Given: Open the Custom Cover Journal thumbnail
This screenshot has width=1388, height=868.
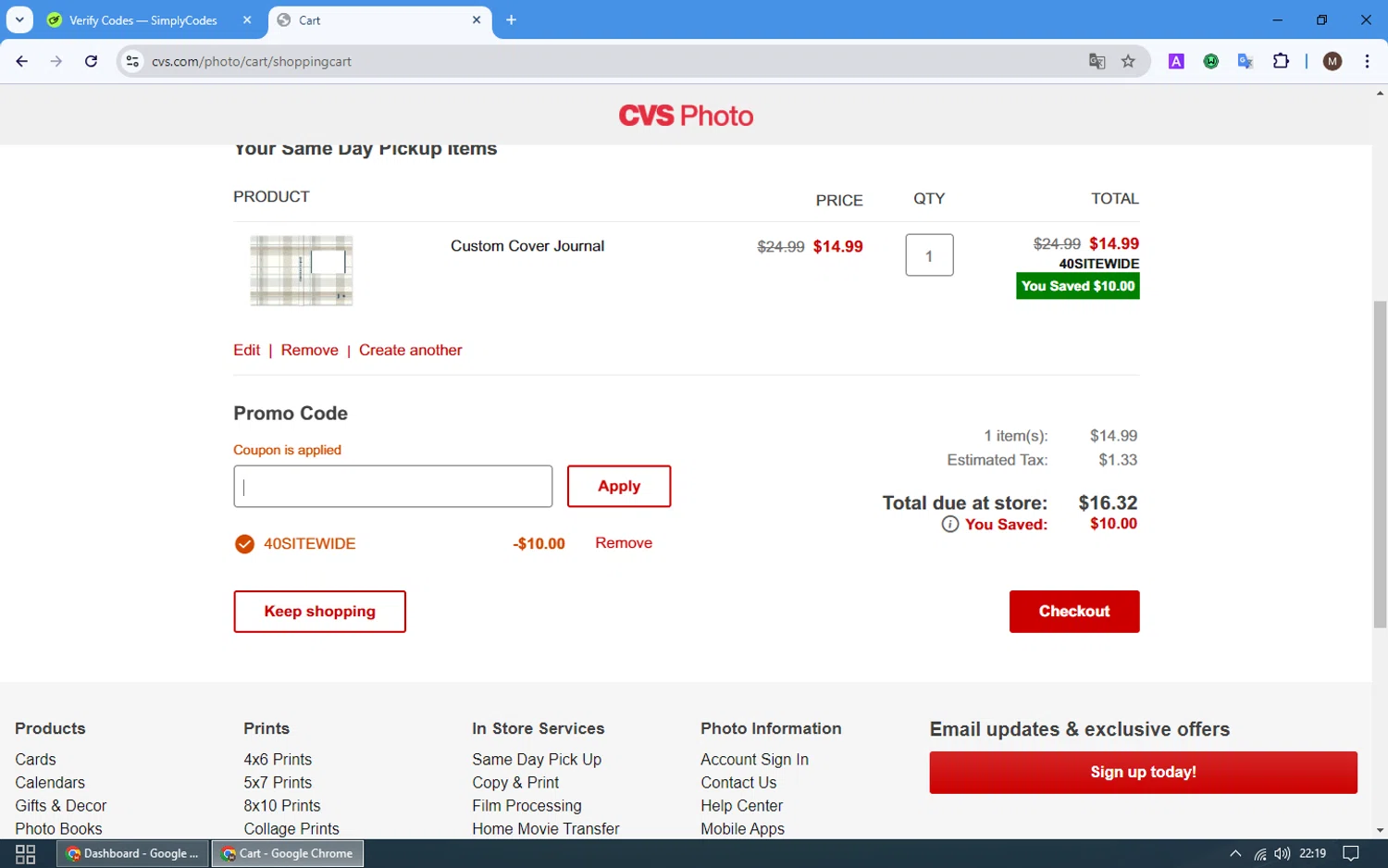Looking at the screenshot, I should tap(302, 270).
